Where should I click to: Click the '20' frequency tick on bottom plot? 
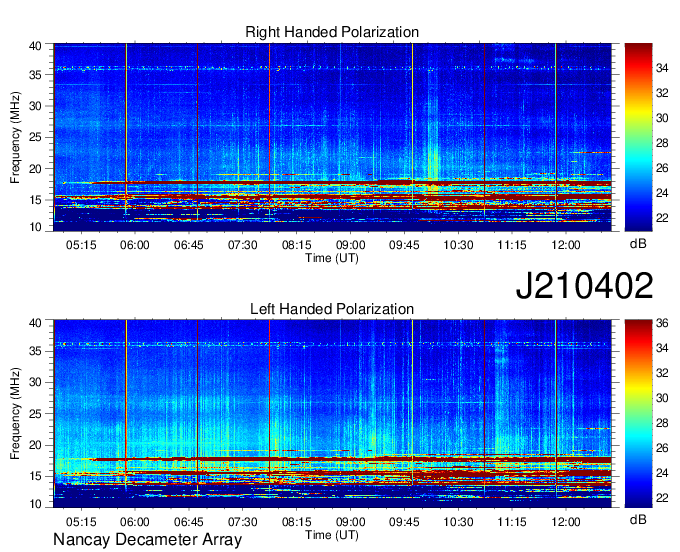pyautogui.click(x=35, y=445)
